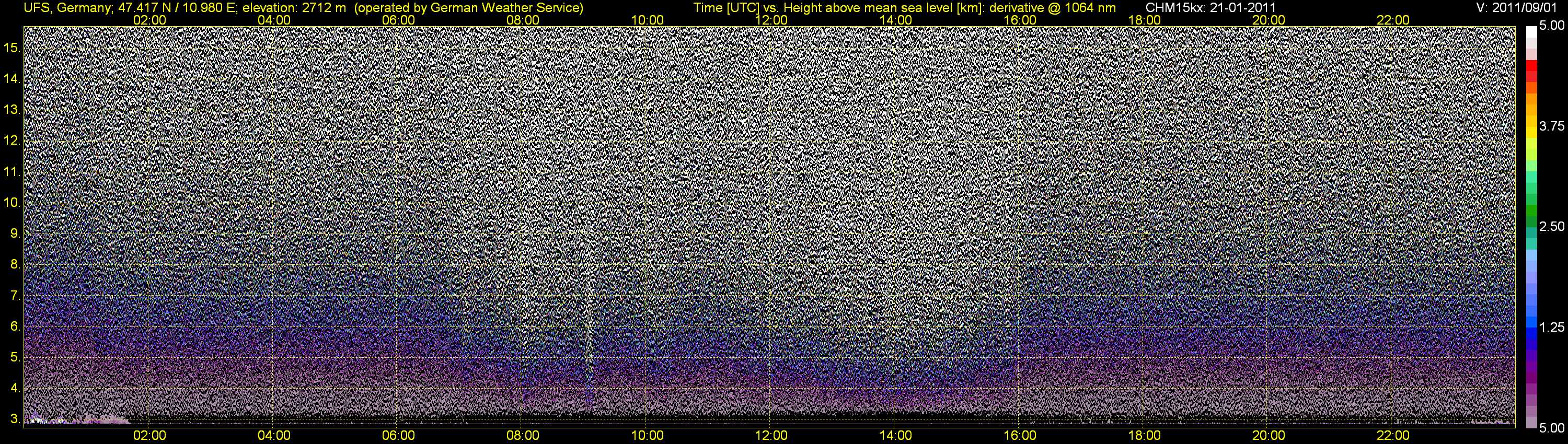Viewport: 1568px width, 444px height.
Task: Click the "2.50" value on the color scale
Action: tap(1552, 227)
